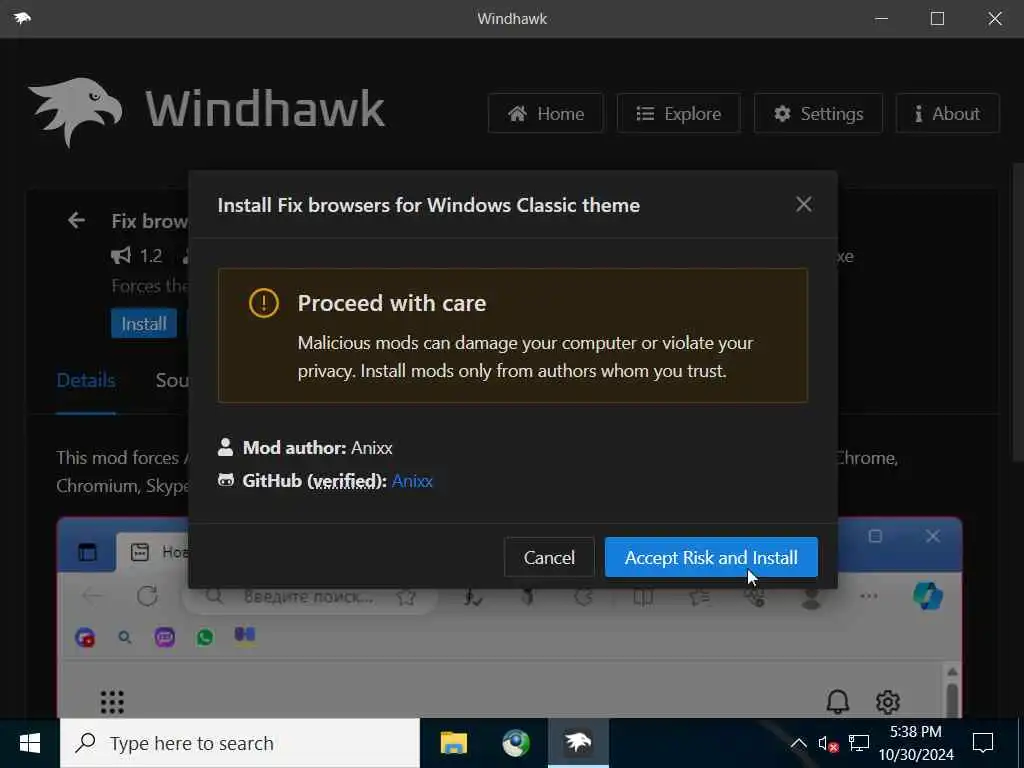
Task: Click the refresh icon in preview browser
Action: [148, 596]
